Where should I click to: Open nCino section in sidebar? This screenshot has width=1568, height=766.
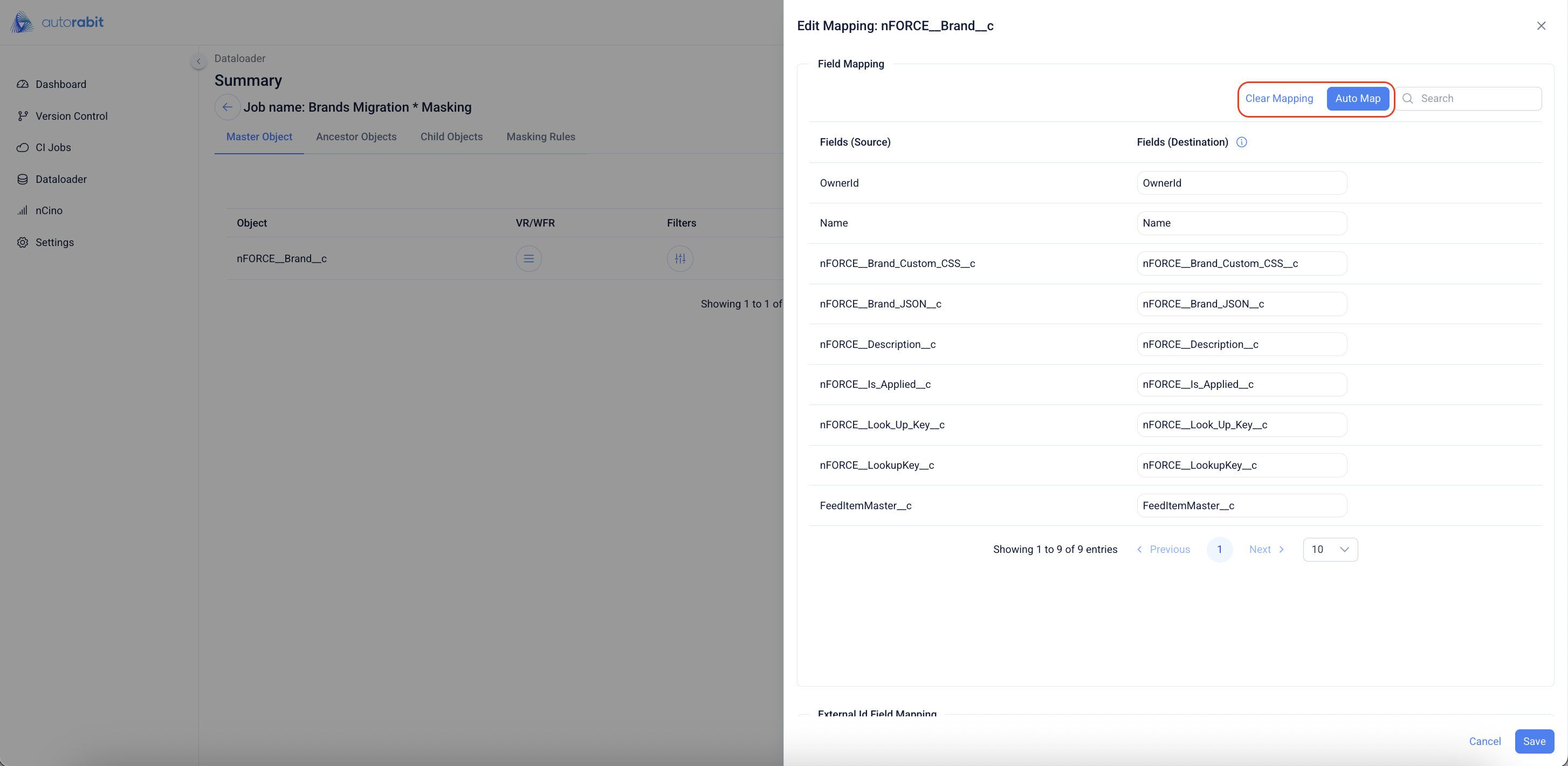point(49,211)
